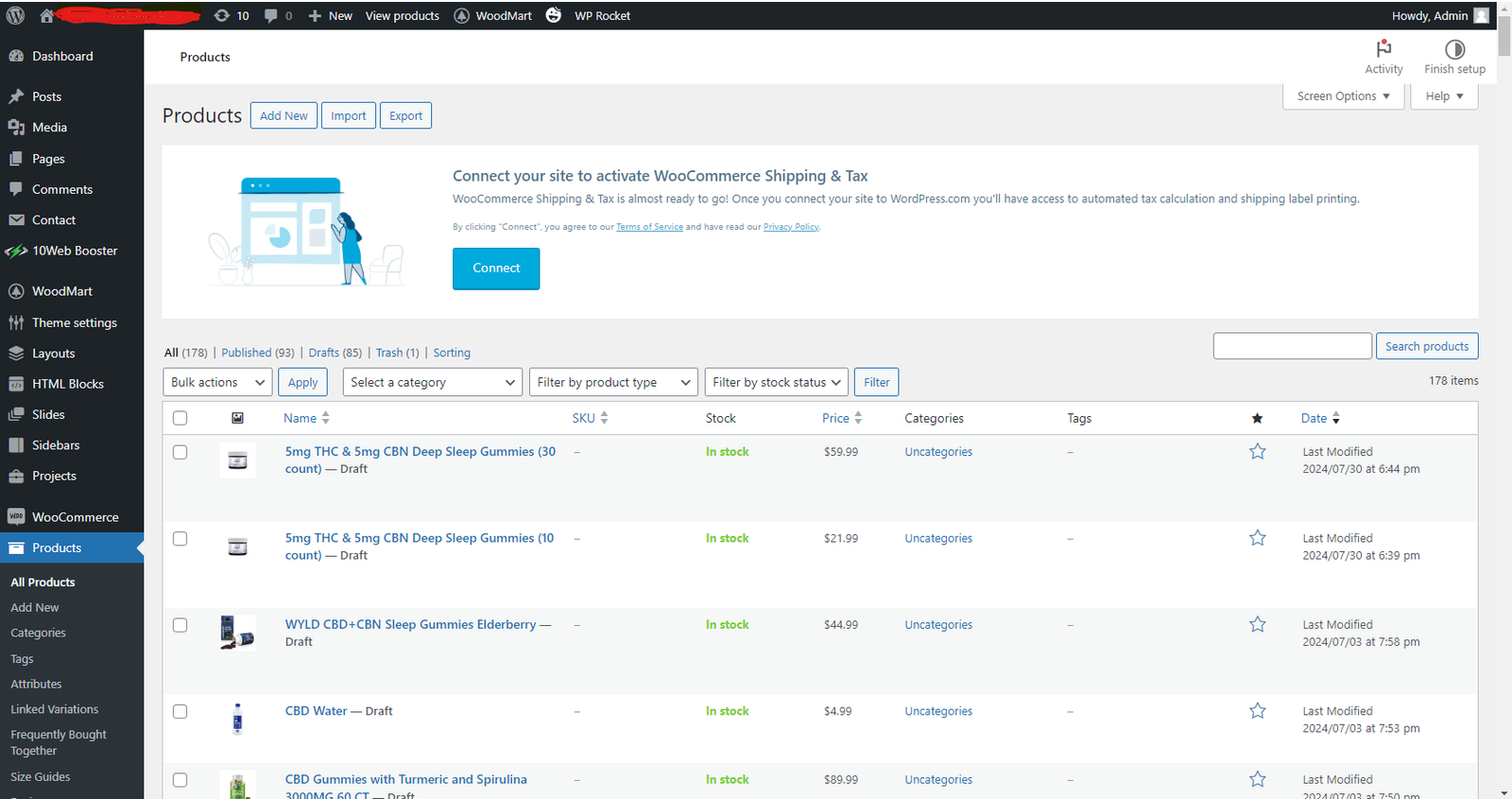Sort products by SKU column
1512x799 pixels.
coord(590,418)
